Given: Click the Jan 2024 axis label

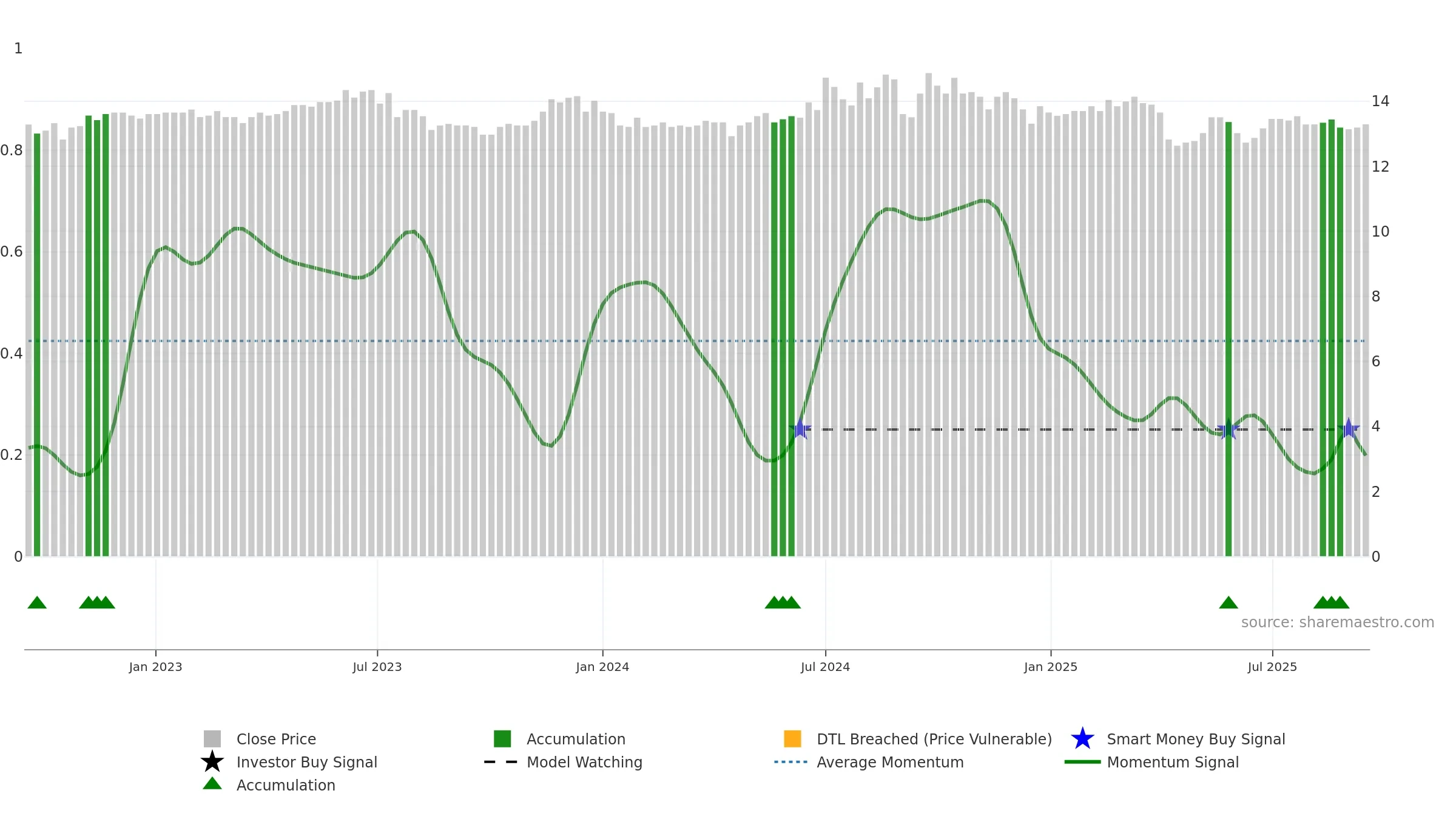Looking at the screenshot, I should coord(602,667).
